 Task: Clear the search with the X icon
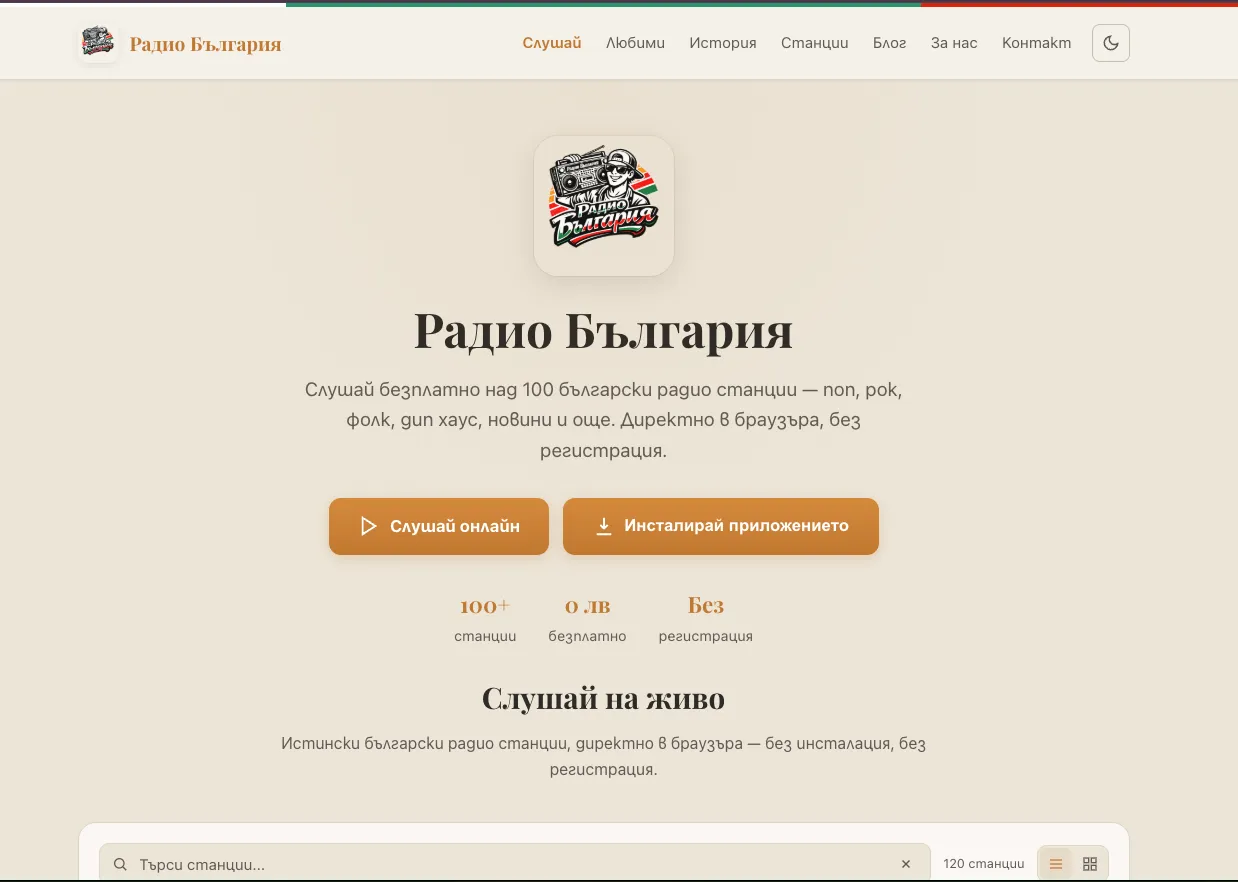click(x=906, y=864)
